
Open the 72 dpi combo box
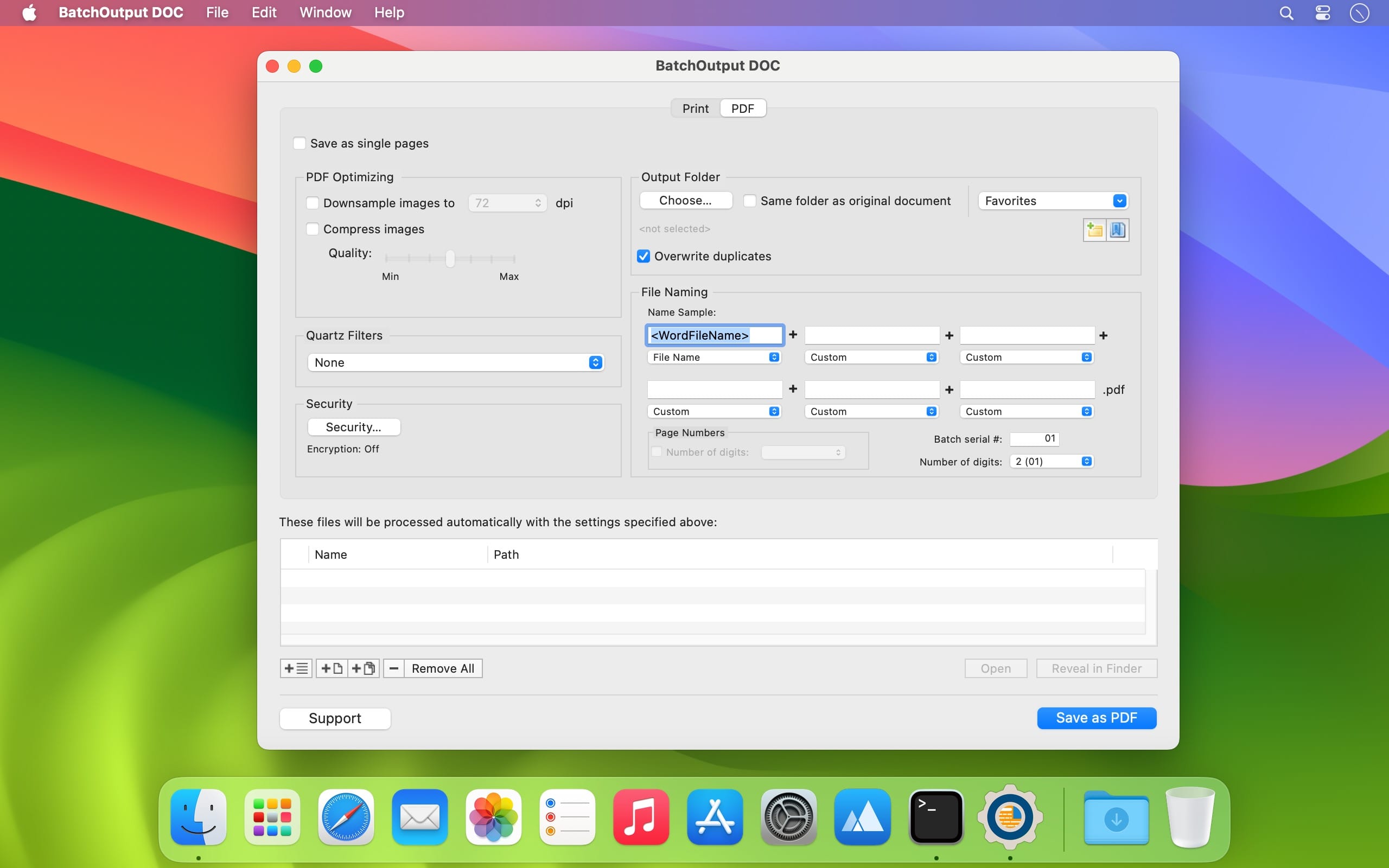point(507,203)
